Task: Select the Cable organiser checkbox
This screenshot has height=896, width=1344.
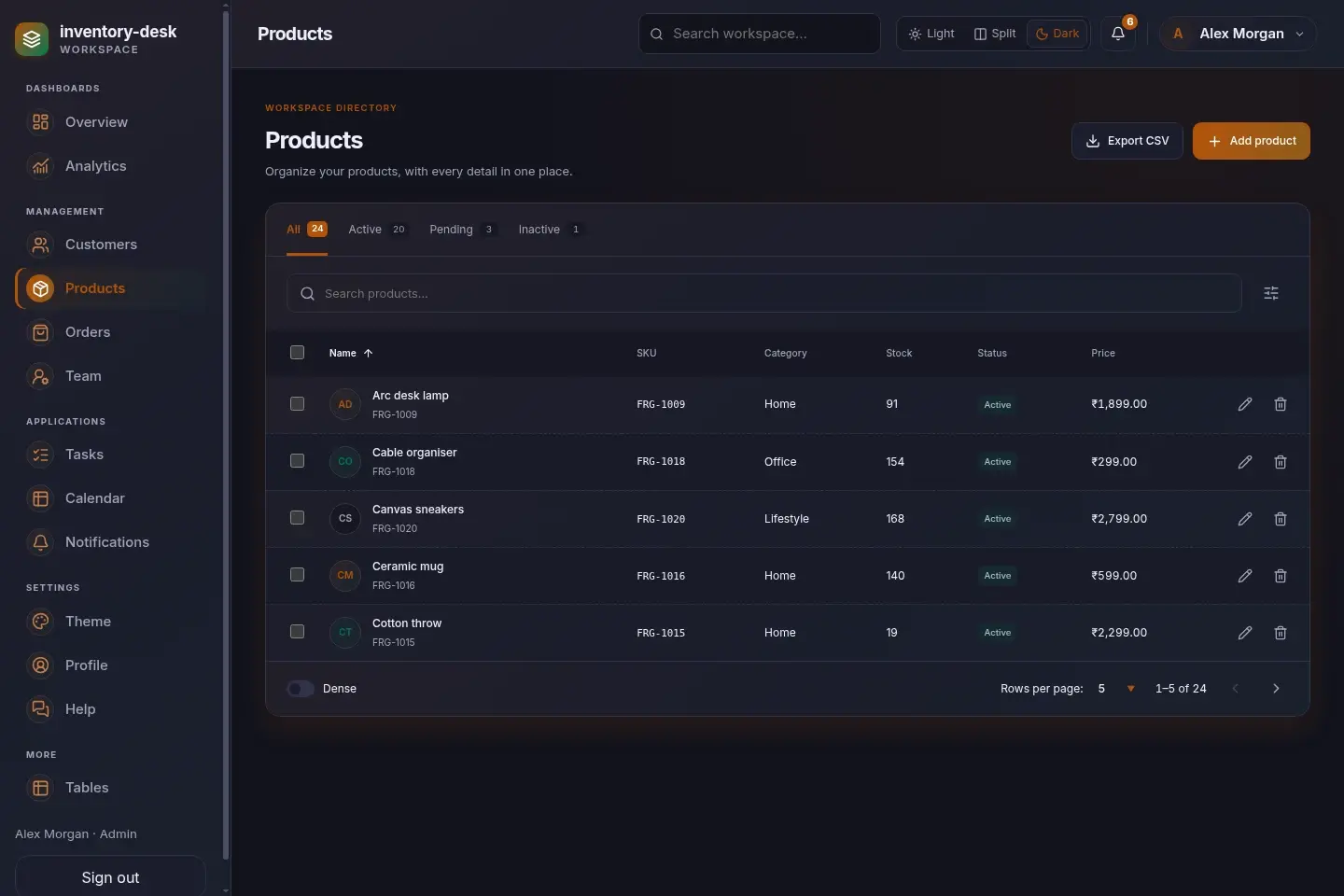Action: [x=297, y=461]
